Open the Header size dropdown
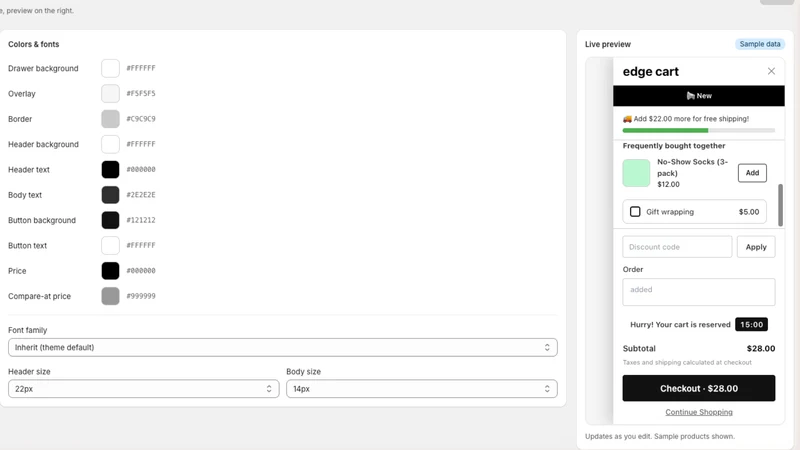This screenshot has width=800, height=450. click(143, 389)
